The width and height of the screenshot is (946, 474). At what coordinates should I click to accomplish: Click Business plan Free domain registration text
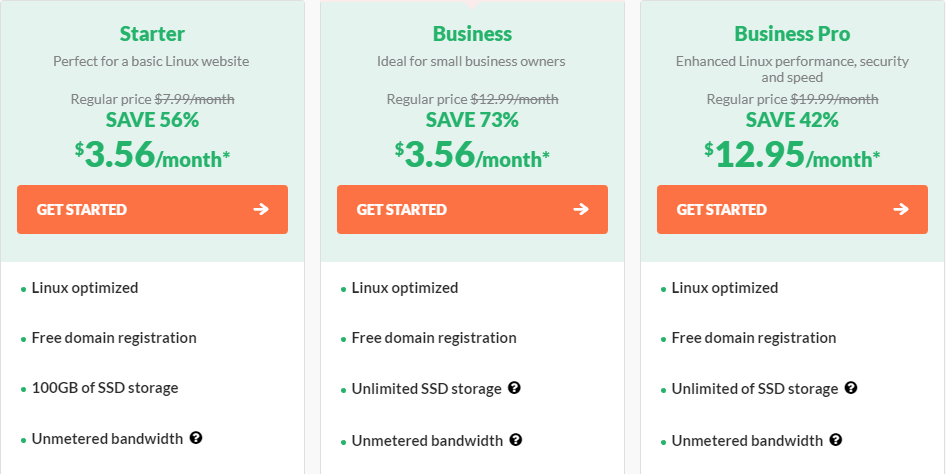tap(434, 338)
